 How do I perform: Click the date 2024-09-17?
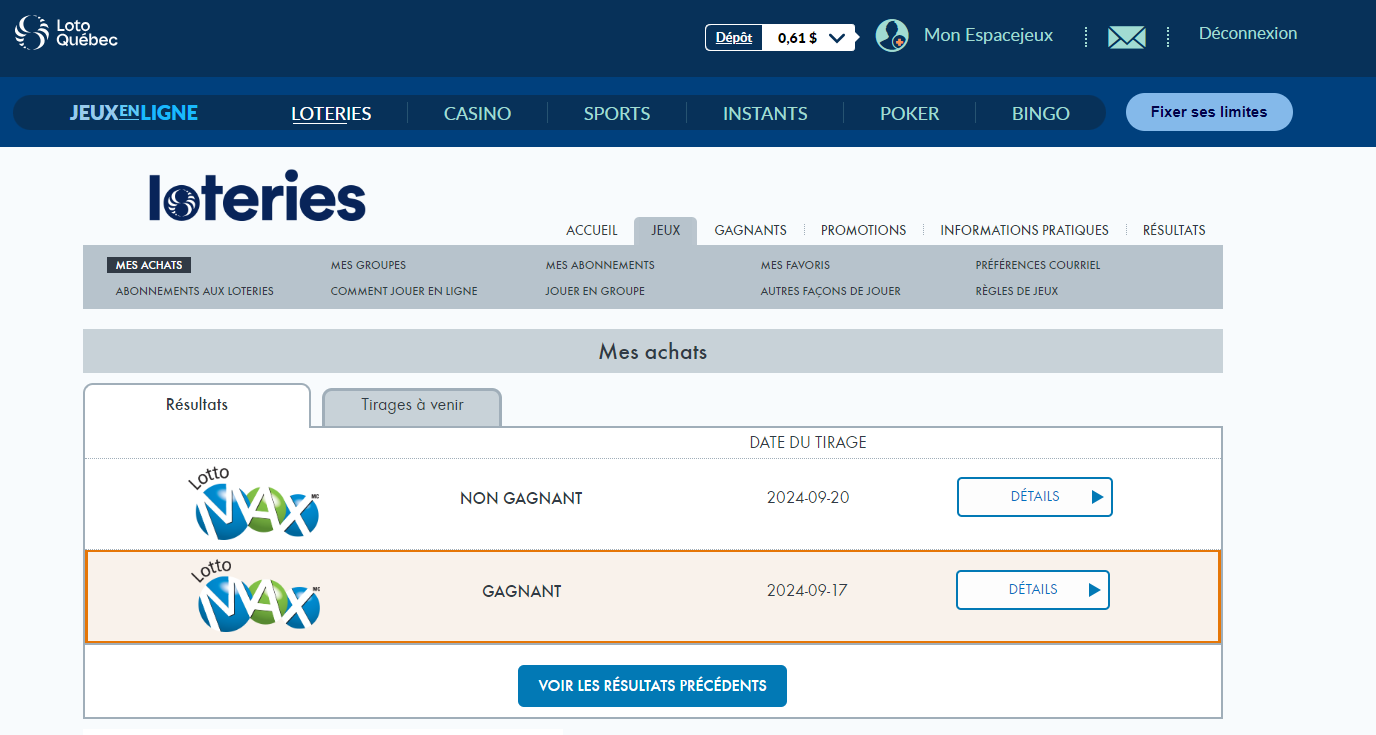[x=807, y=590]
